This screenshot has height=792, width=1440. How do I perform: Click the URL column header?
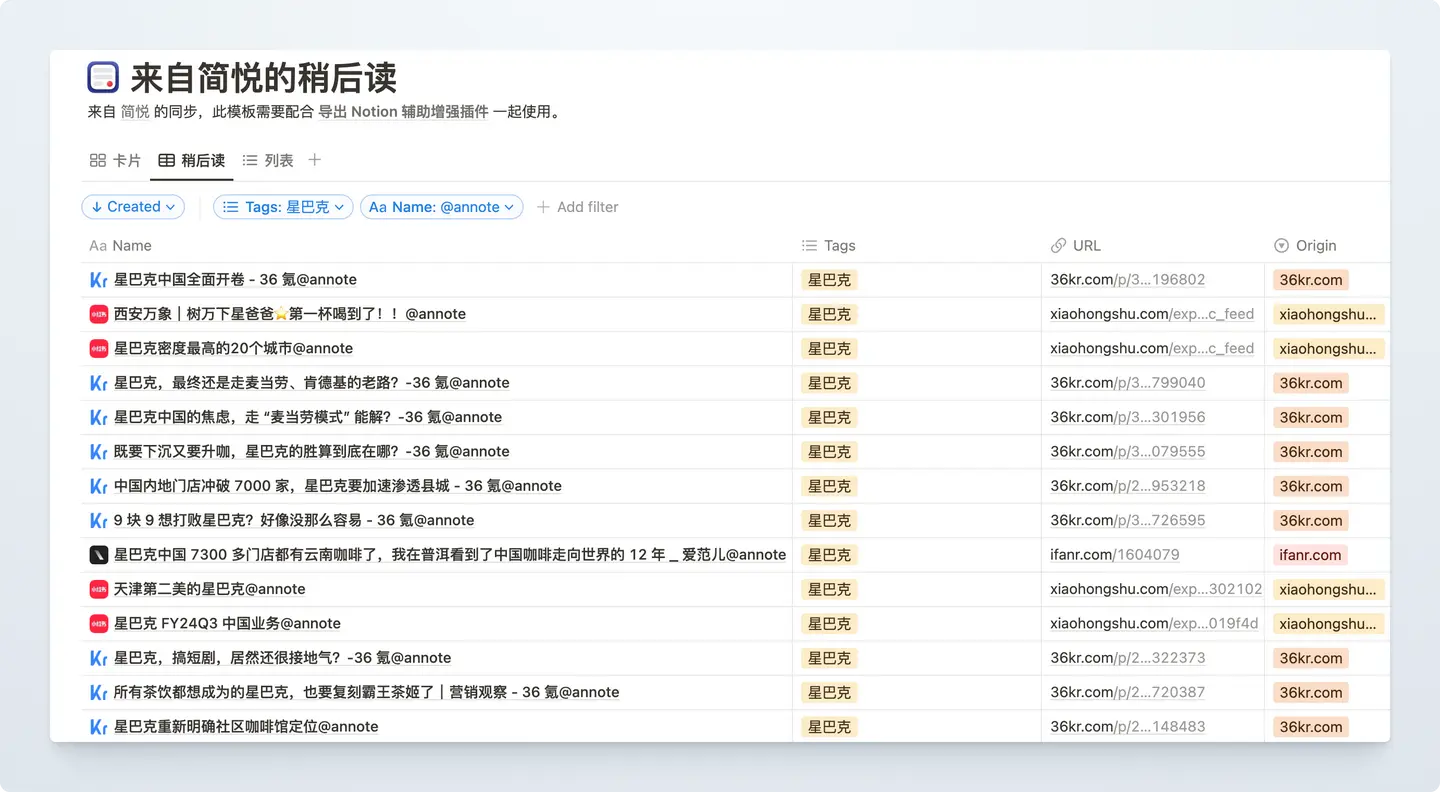[x=1076, y=246]
